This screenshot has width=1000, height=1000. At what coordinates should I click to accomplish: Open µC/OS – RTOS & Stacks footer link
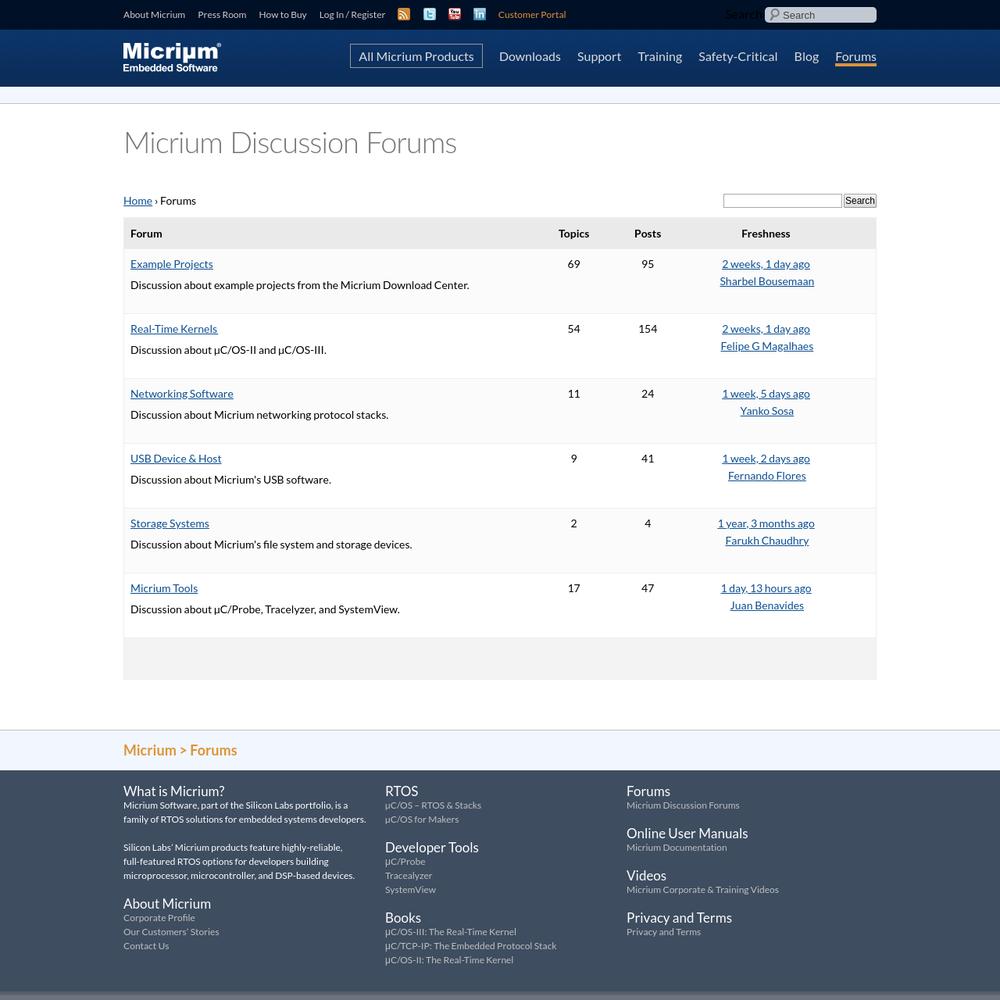tap(433, 805)
